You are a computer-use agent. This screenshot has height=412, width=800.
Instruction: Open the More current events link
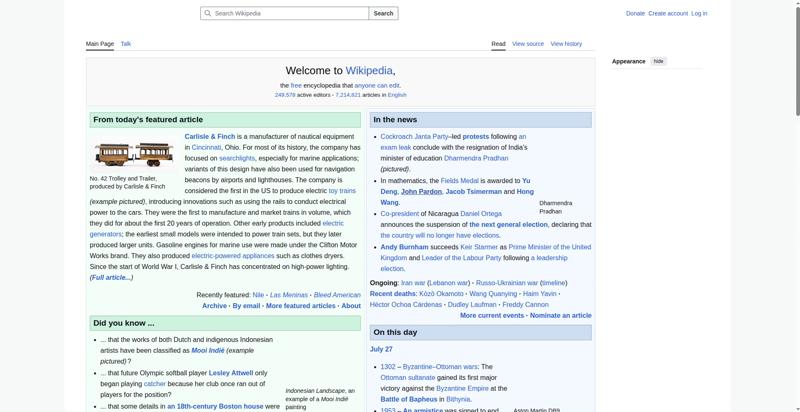(x=492, y=316)
